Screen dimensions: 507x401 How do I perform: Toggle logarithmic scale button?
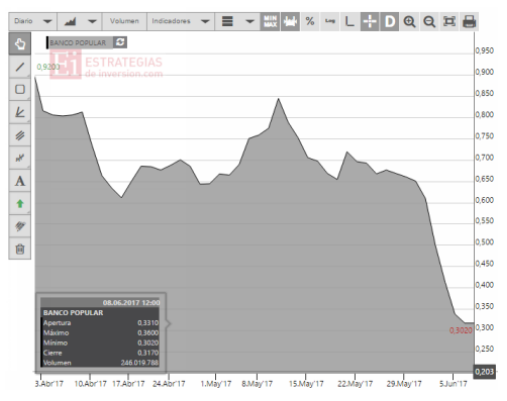[x=330, y=22]
